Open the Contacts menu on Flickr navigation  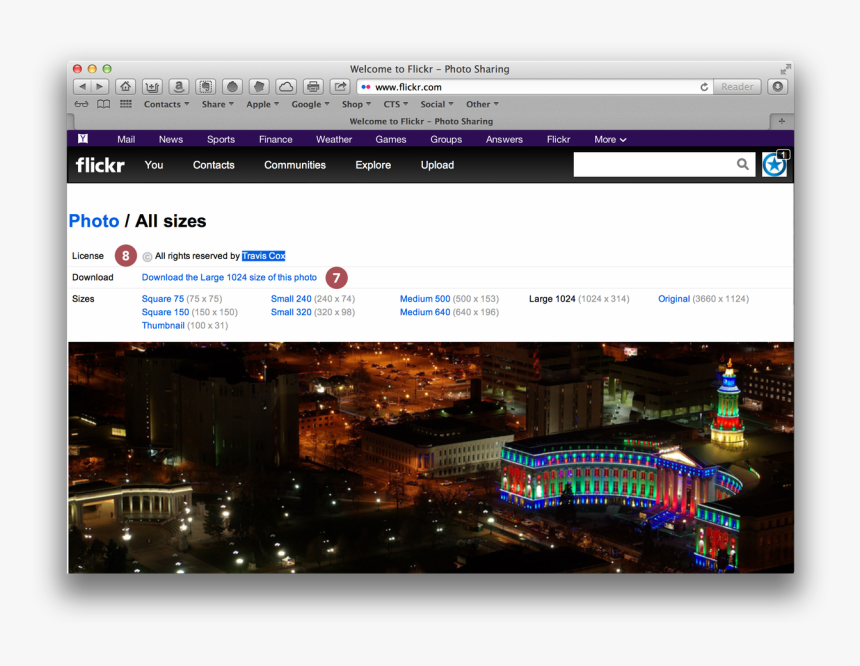click(213, 165)
